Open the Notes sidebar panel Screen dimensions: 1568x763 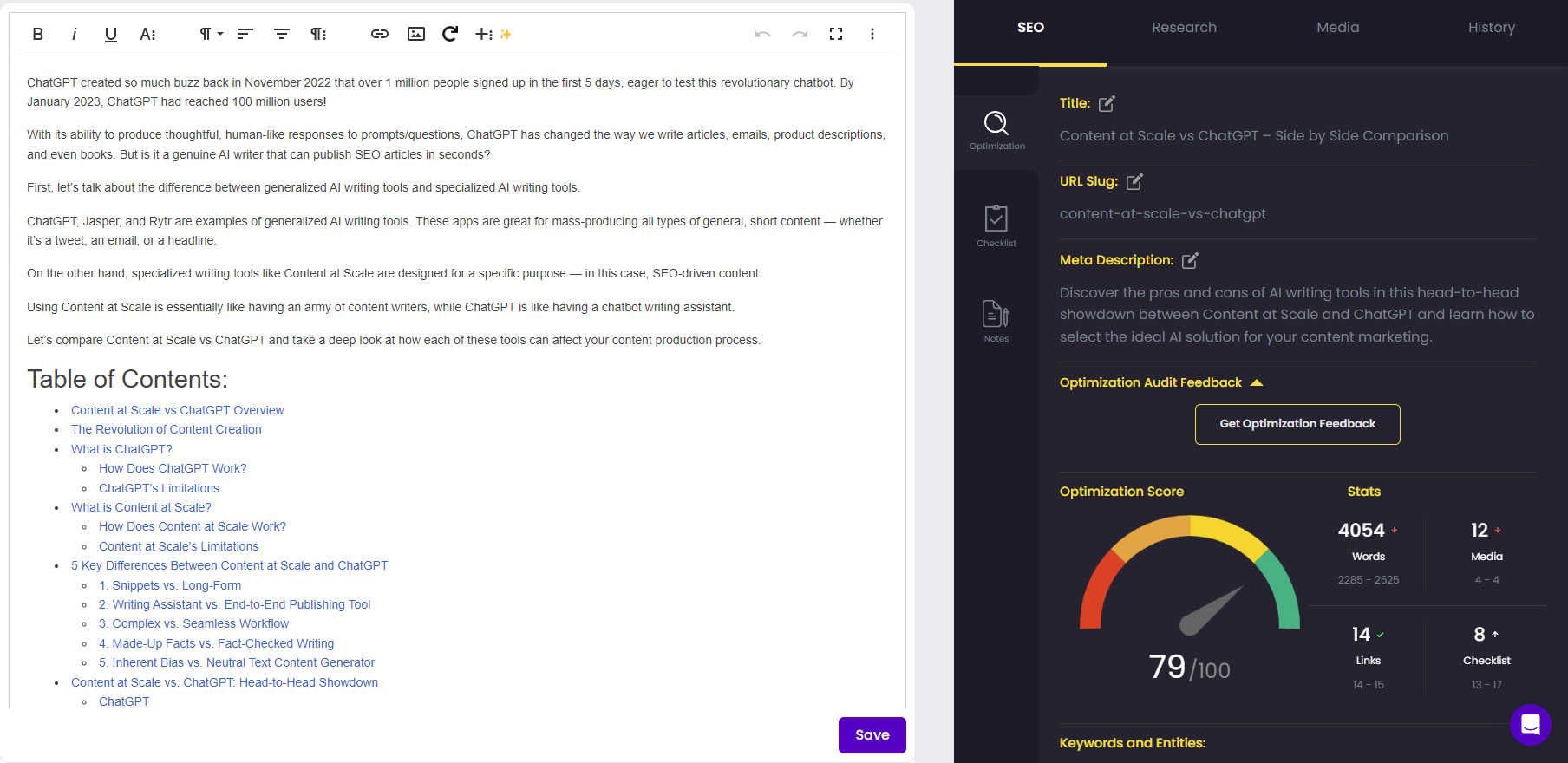pos(996,321)
